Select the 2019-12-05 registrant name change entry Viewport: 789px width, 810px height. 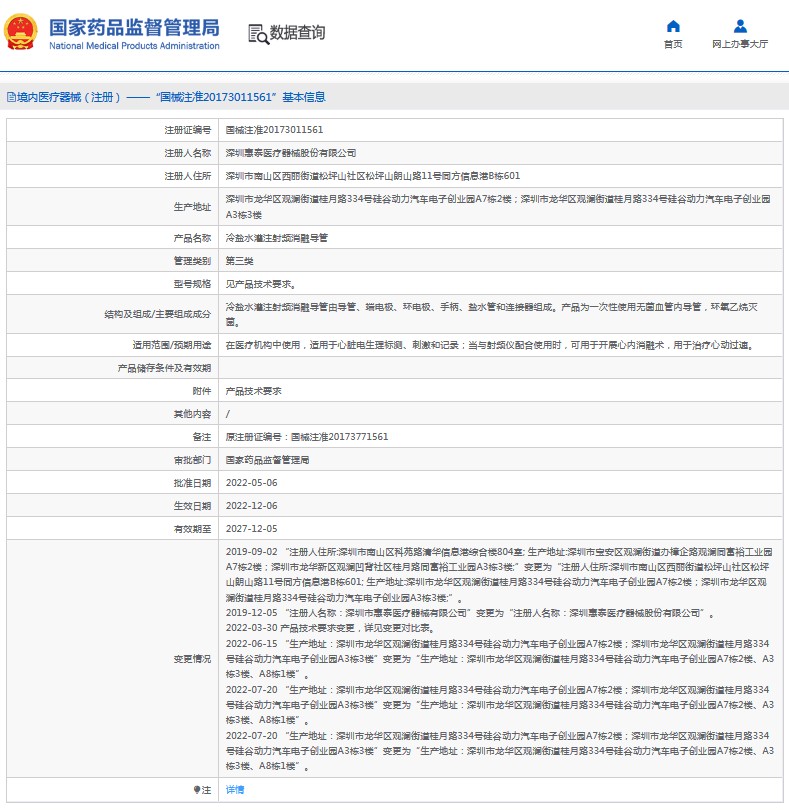pyautogui.click(x=470, y=613)
